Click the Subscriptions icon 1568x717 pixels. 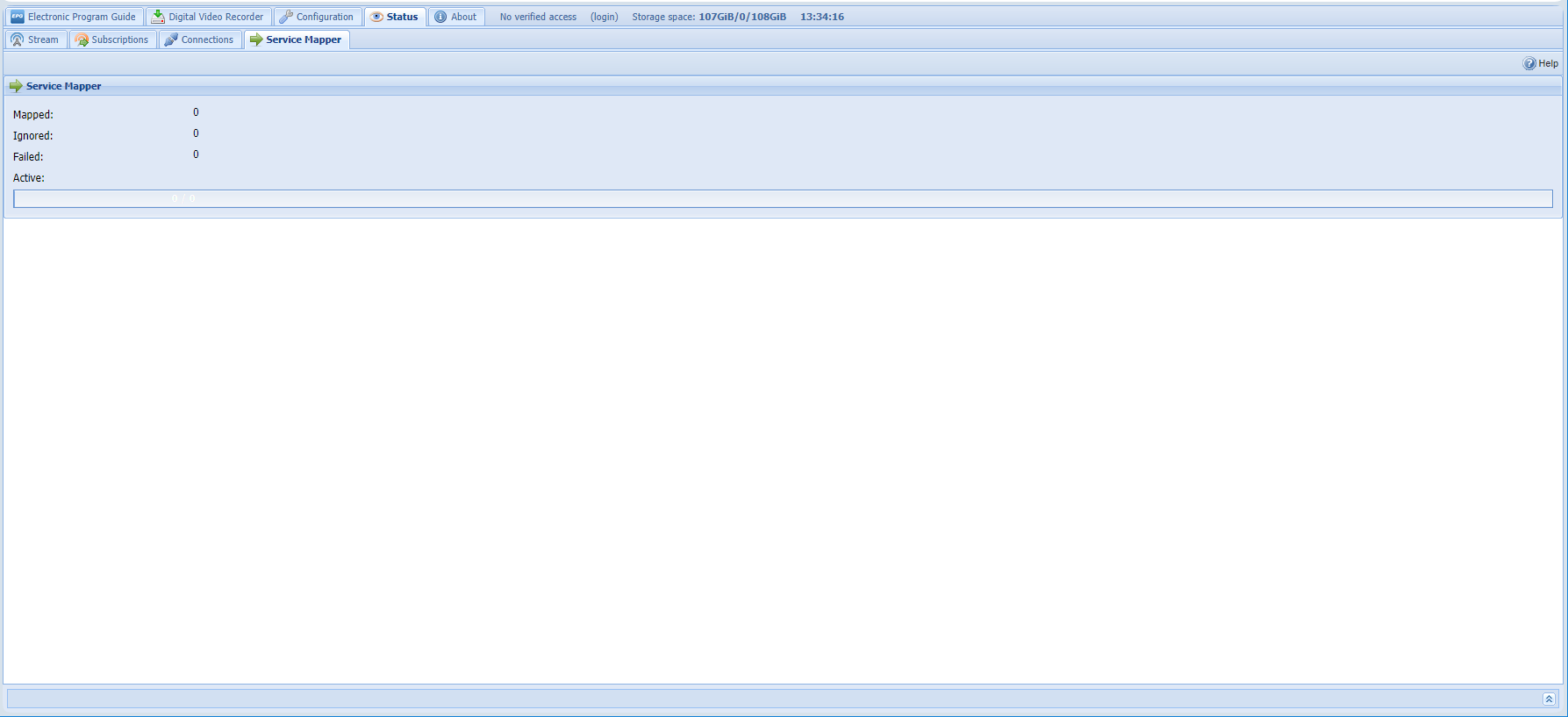pyautogui.click(x=82, y=39)
